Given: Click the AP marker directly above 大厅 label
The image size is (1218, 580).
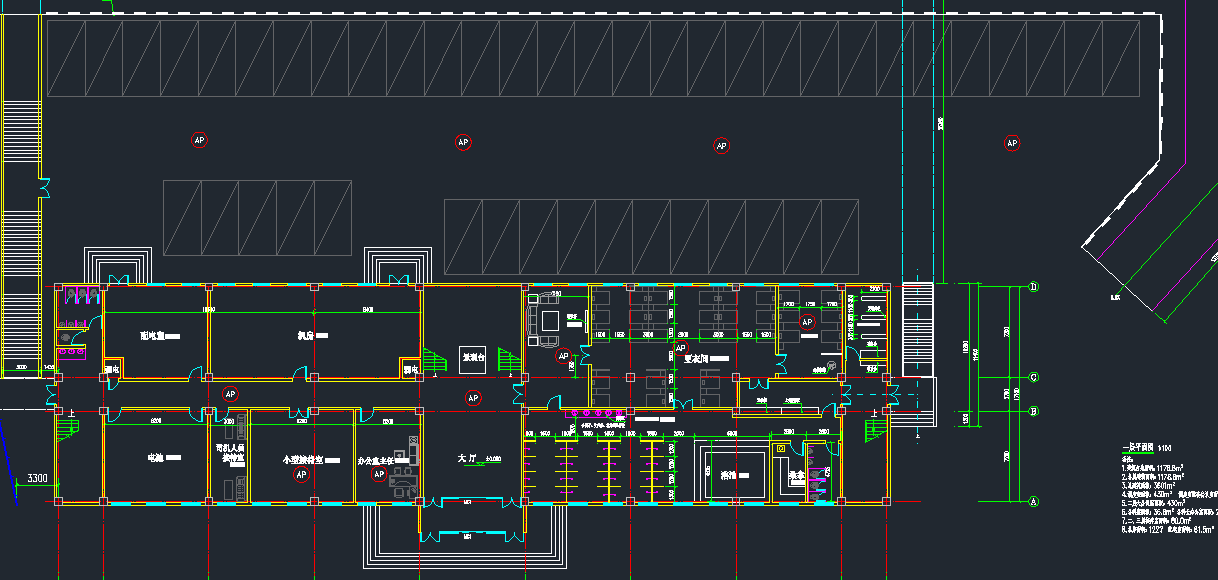Looking at the screenshot, I should [x=473, y=398].
